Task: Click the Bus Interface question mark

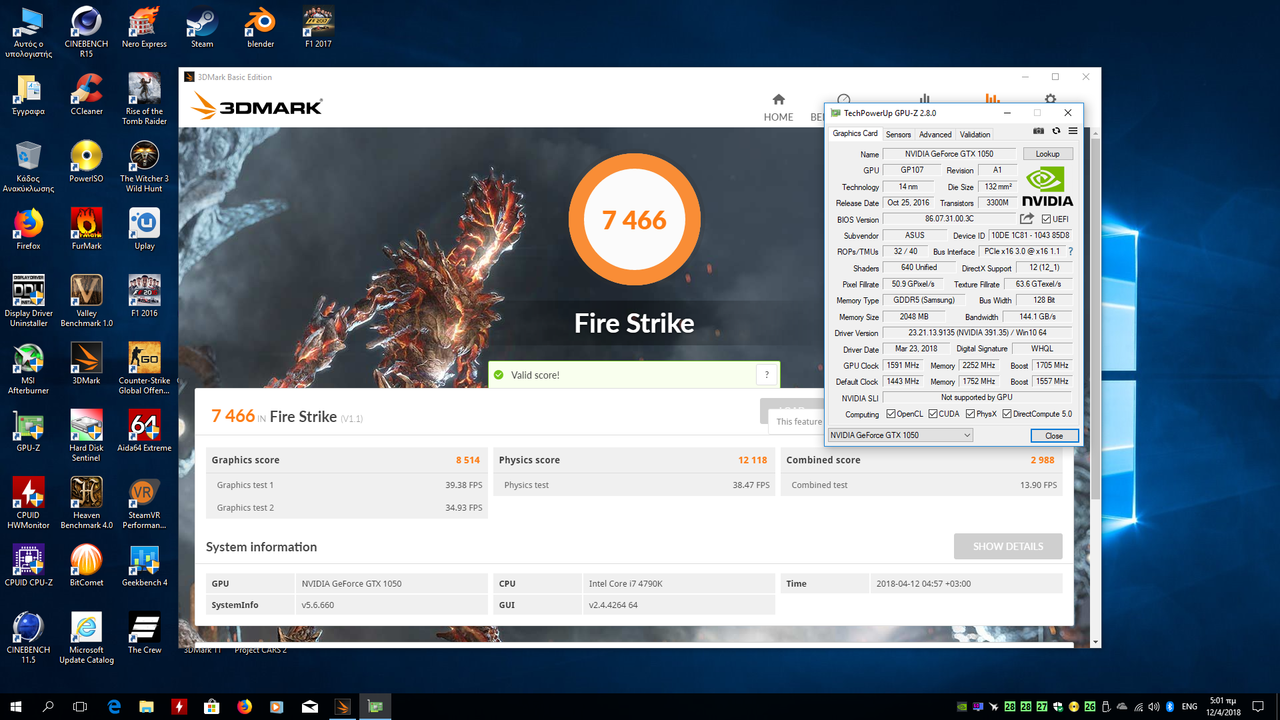Action: tap(1071, 251)
